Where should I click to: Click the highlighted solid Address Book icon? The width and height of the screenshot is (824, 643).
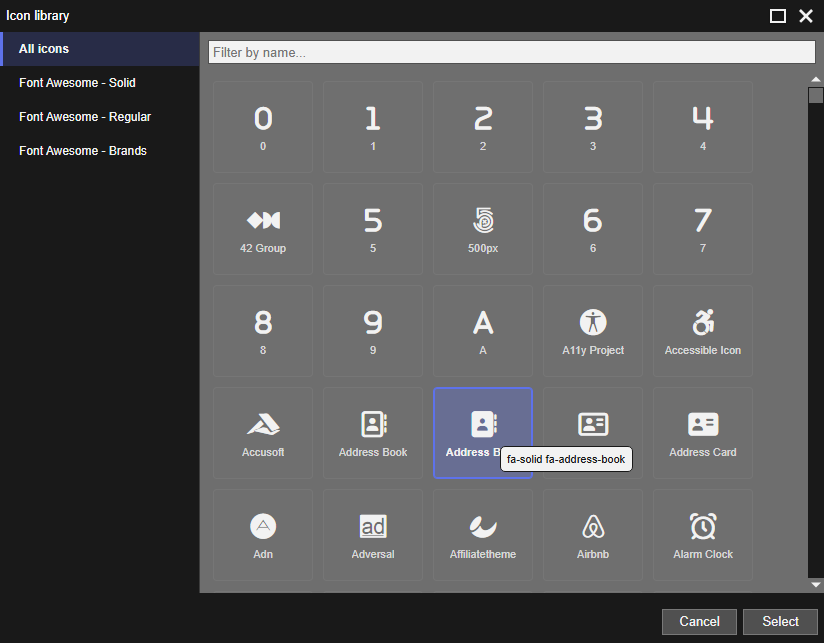[x=483, y=433]
